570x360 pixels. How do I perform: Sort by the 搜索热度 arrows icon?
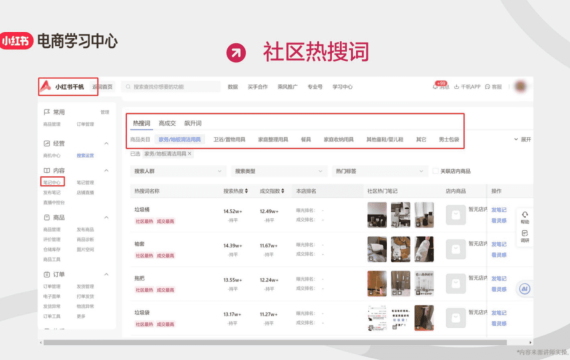coord(246,191)
